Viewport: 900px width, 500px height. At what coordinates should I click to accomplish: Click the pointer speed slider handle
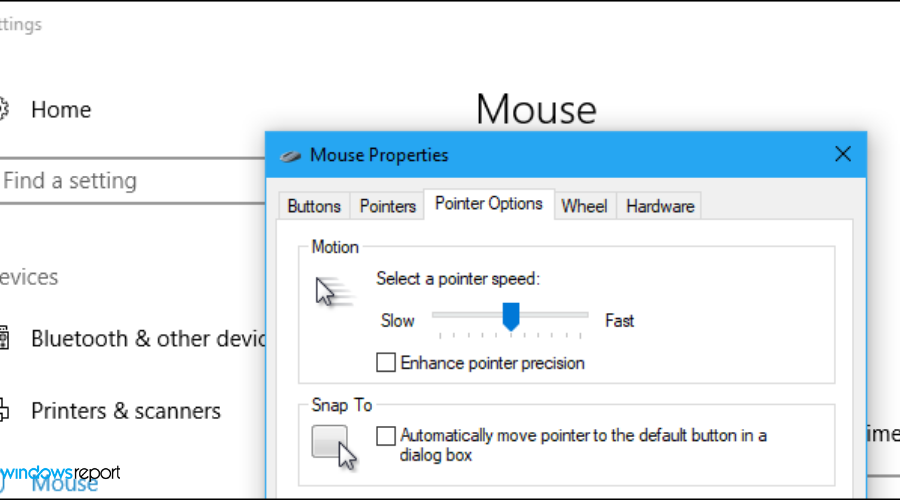coord(511,317)
